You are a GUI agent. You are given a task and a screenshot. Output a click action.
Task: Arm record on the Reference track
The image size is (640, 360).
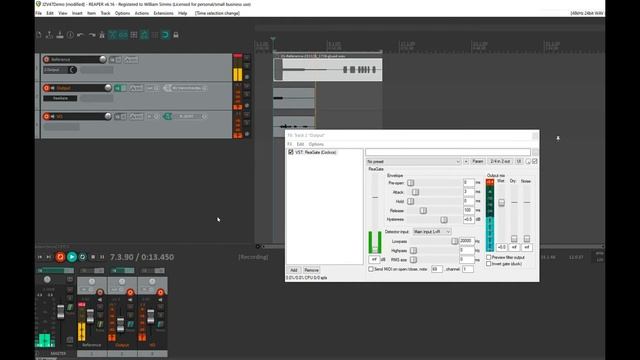click(47, 60)
